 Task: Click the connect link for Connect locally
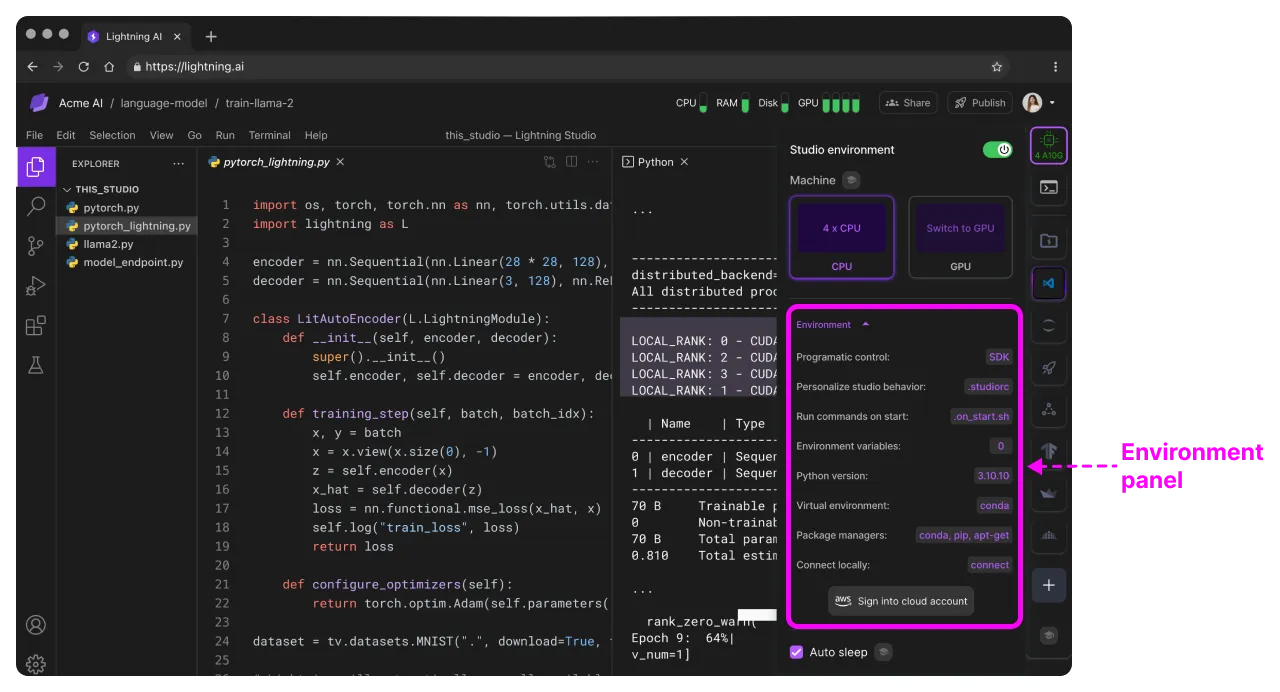990,565
